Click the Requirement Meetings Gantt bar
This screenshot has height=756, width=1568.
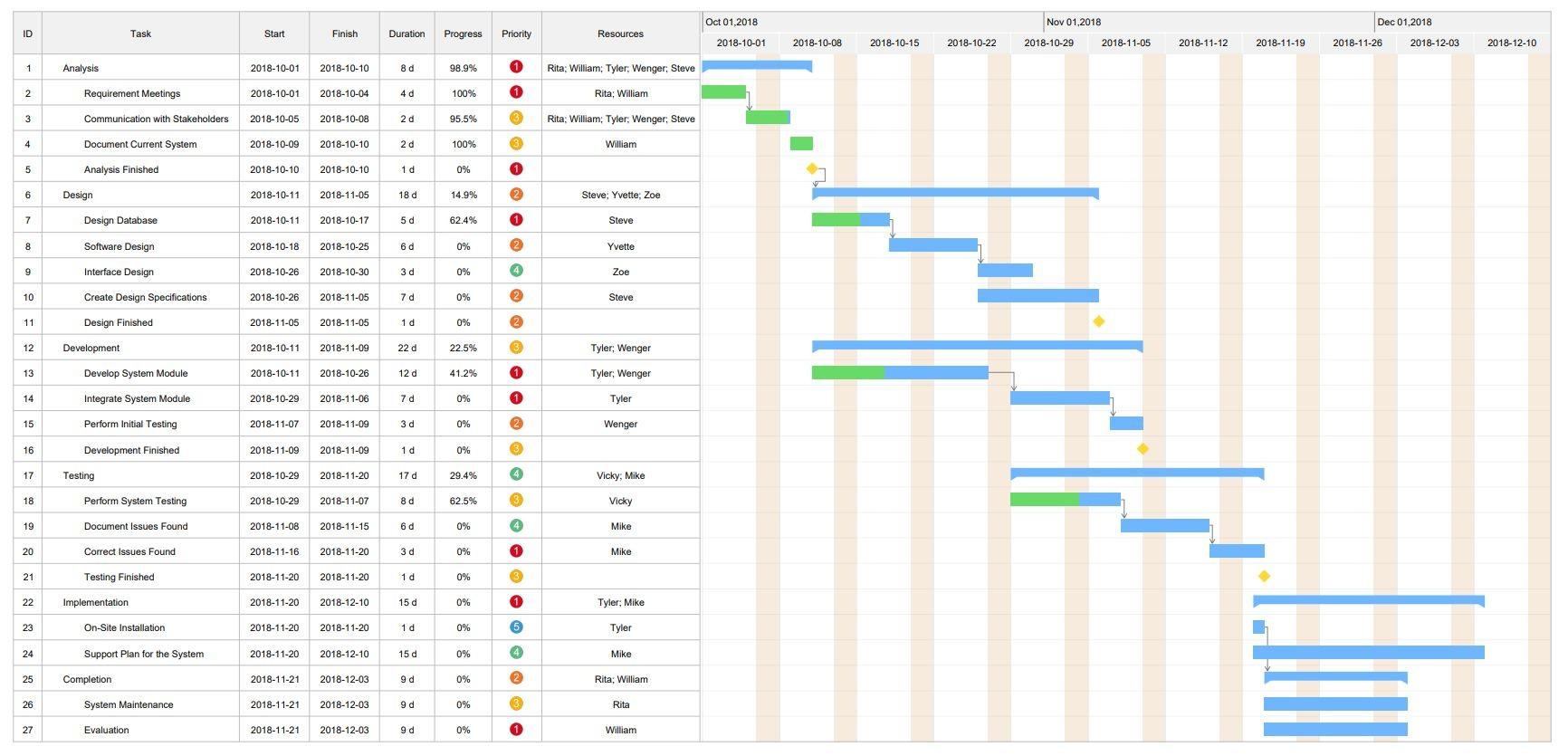tap(724, 92)
